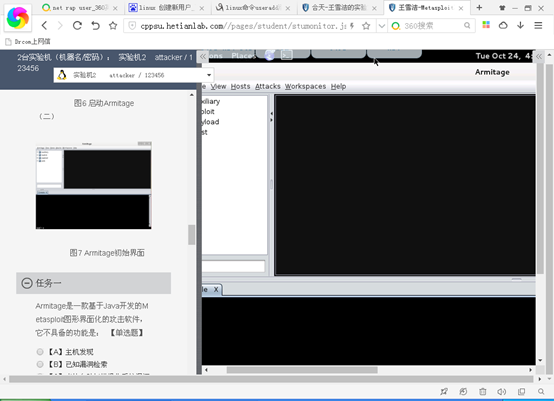
Task: Collapse left instructions panel with double-chevron
Action: tap(203, 57)
